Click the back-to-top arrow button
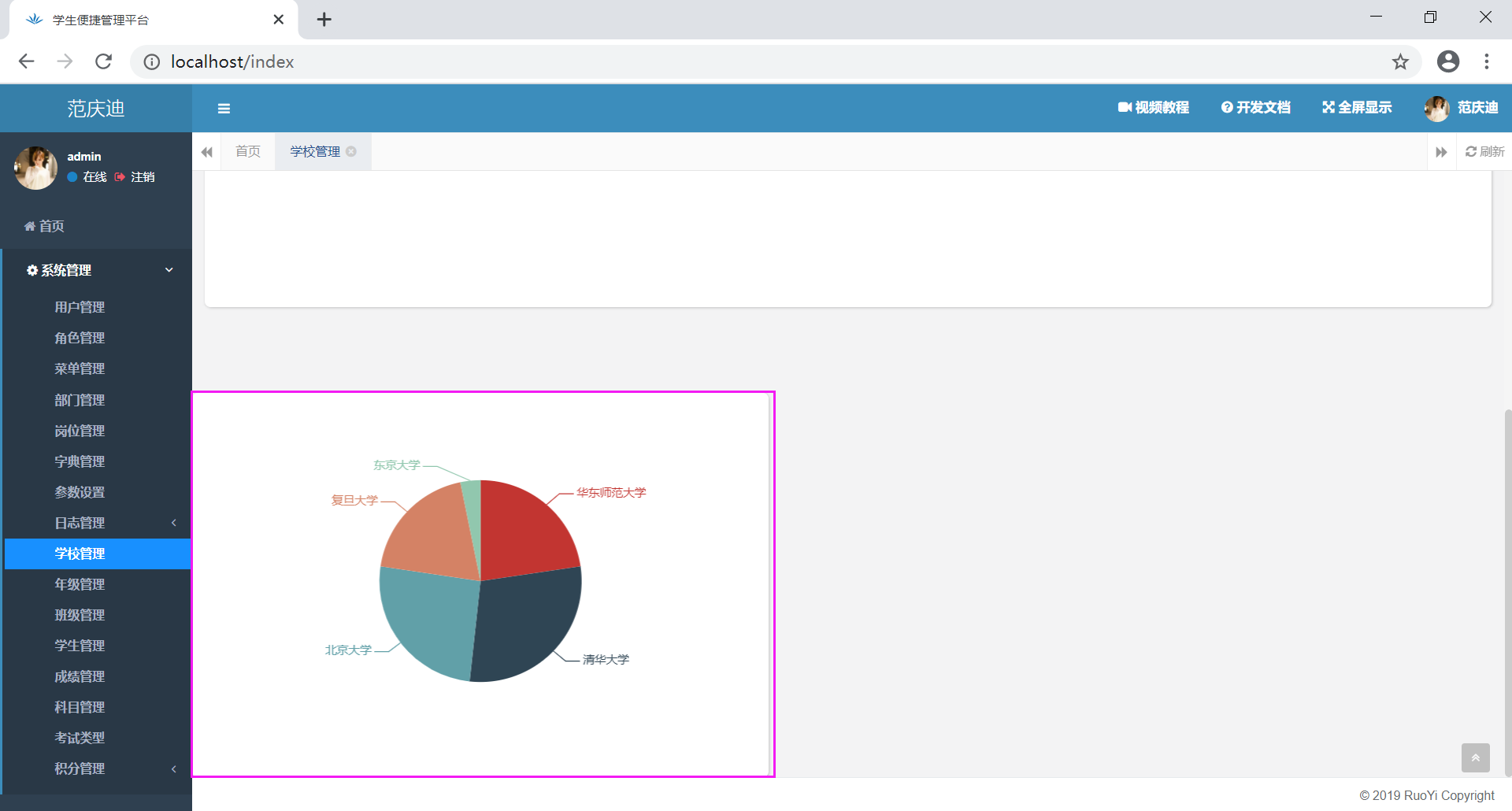The height and width of the screenshot is (811, 1512). (x=1476, y=757)
